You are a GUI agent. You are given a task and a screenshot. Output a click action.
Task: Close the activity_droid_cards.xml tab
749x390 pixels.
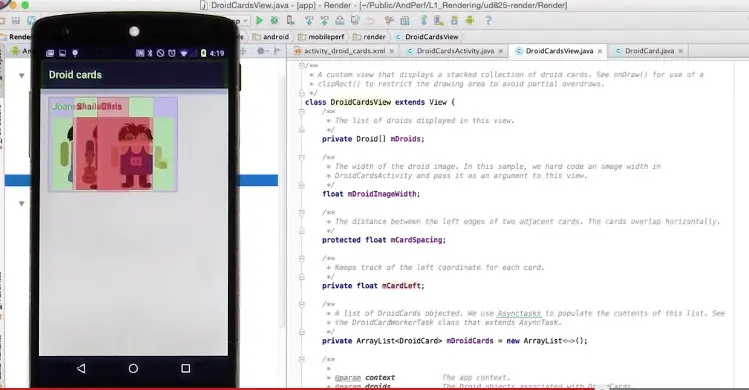392,51
